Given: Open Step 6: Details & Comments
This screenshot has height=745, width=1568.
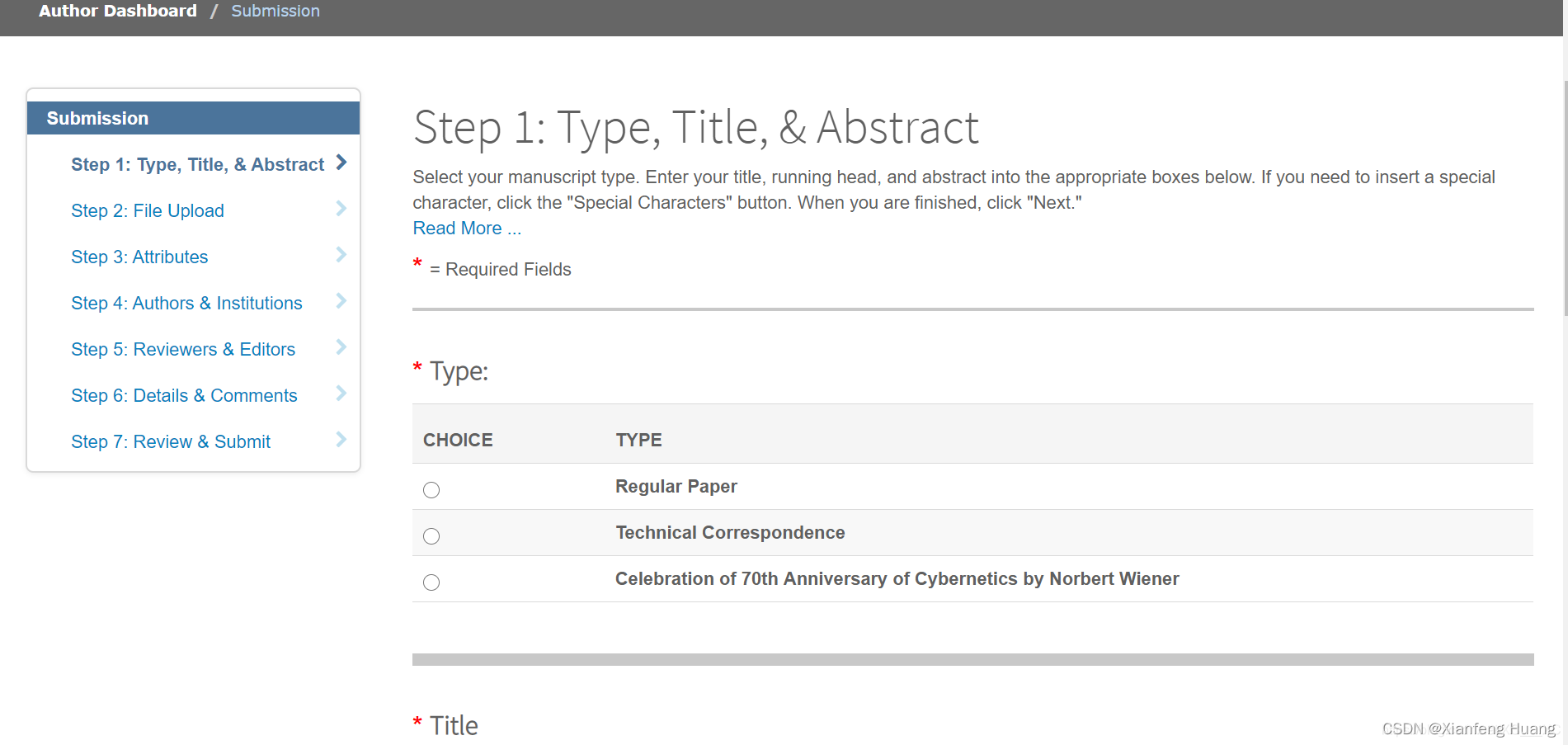Looking at the screenshot, I should (184, 396).
